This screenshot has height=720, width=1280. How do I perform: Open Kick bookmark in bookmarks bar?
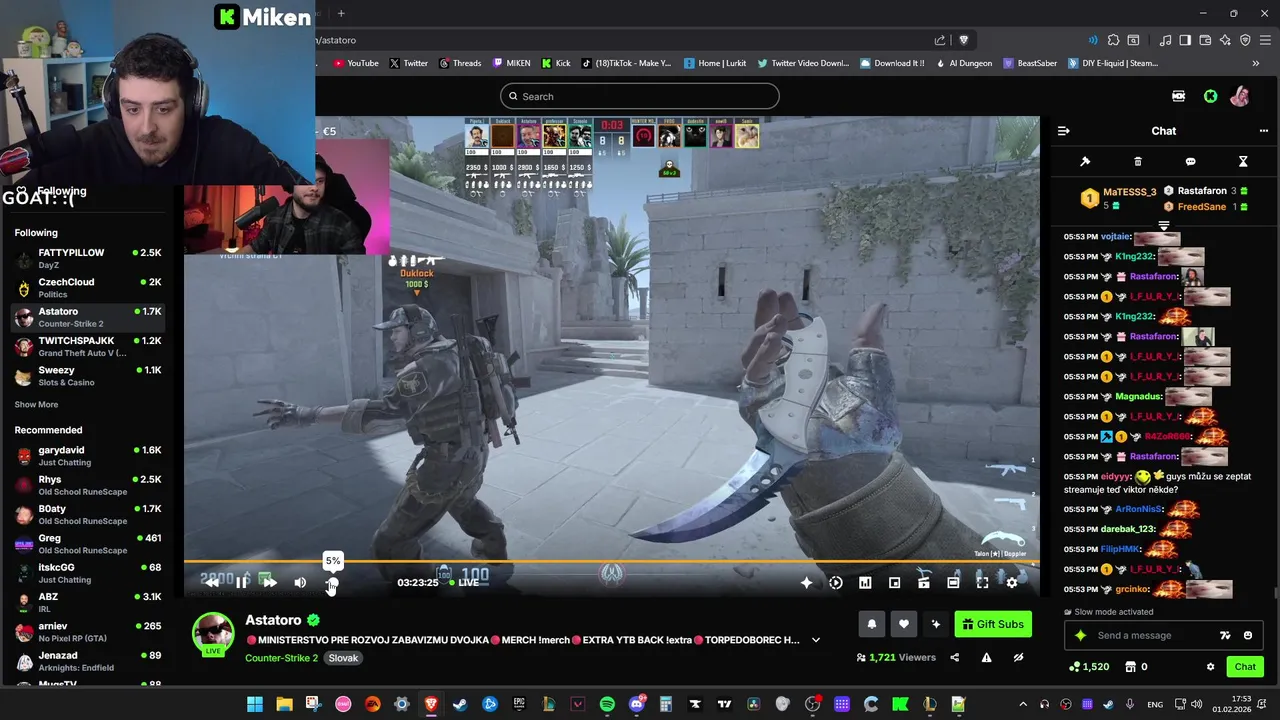(x=556, y=63)
